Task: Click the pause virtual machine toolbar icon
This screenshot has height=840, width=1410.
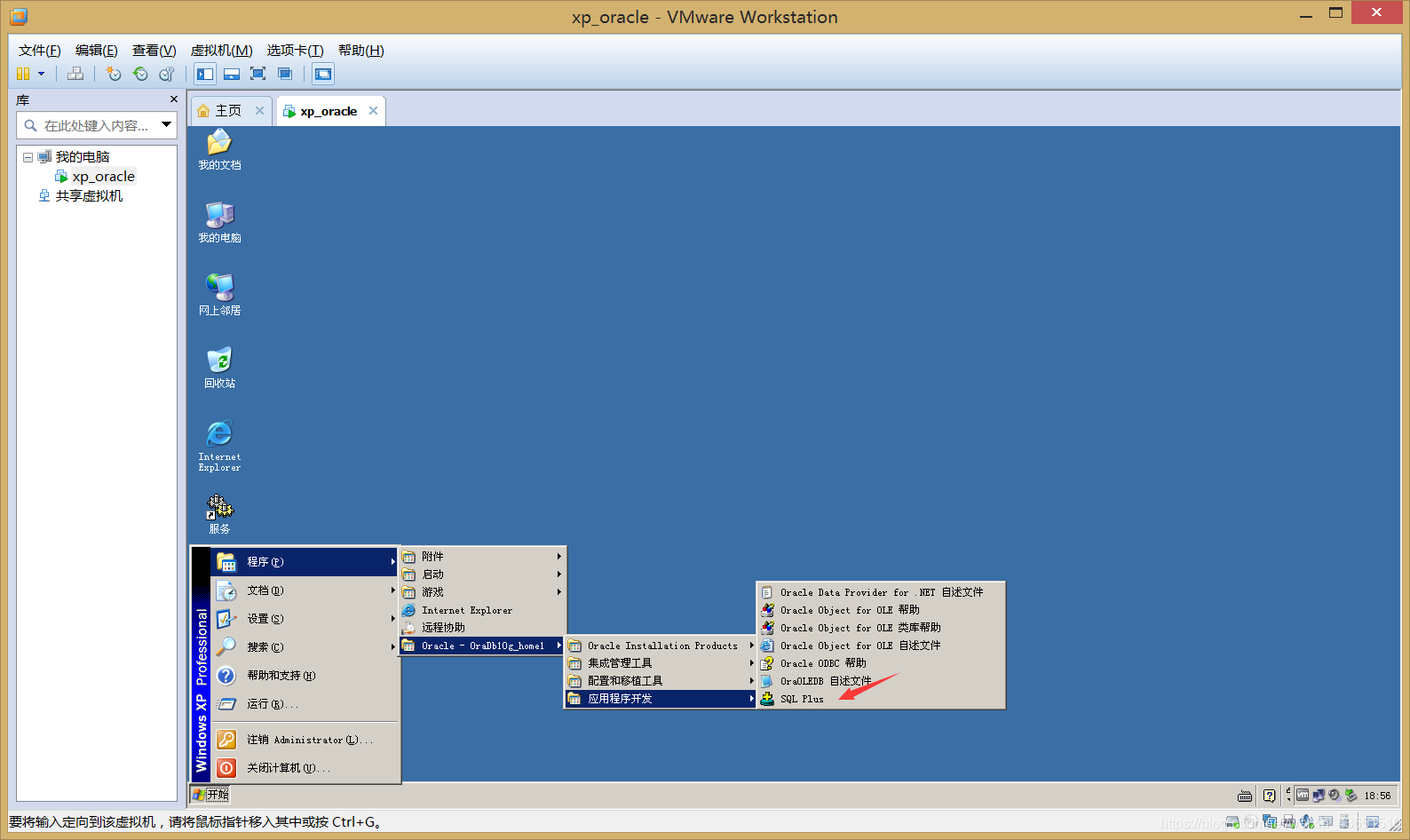Action: tap(23, 74)
